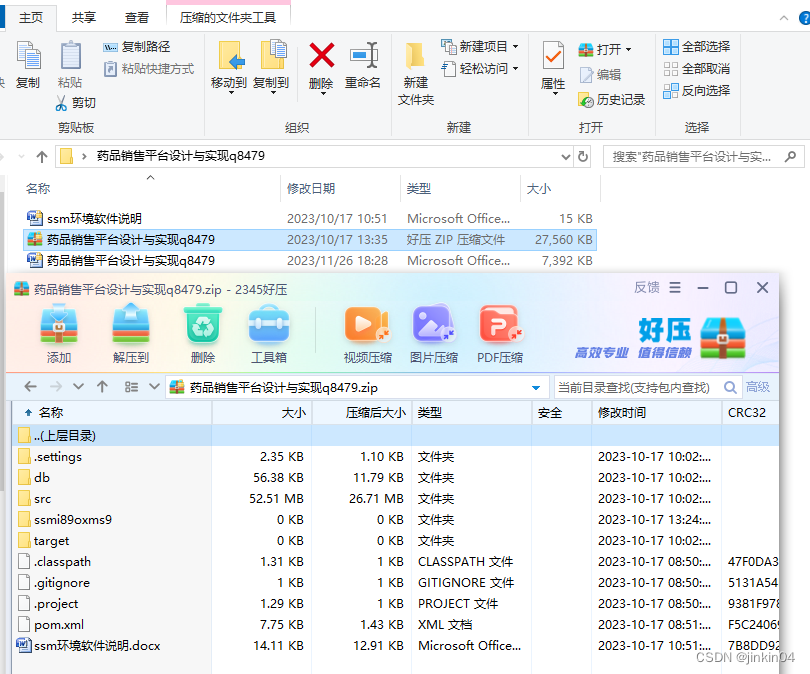Click the red X Delete (删除) ribbon icon
The image size is (810, 674).
pos(321,55)
